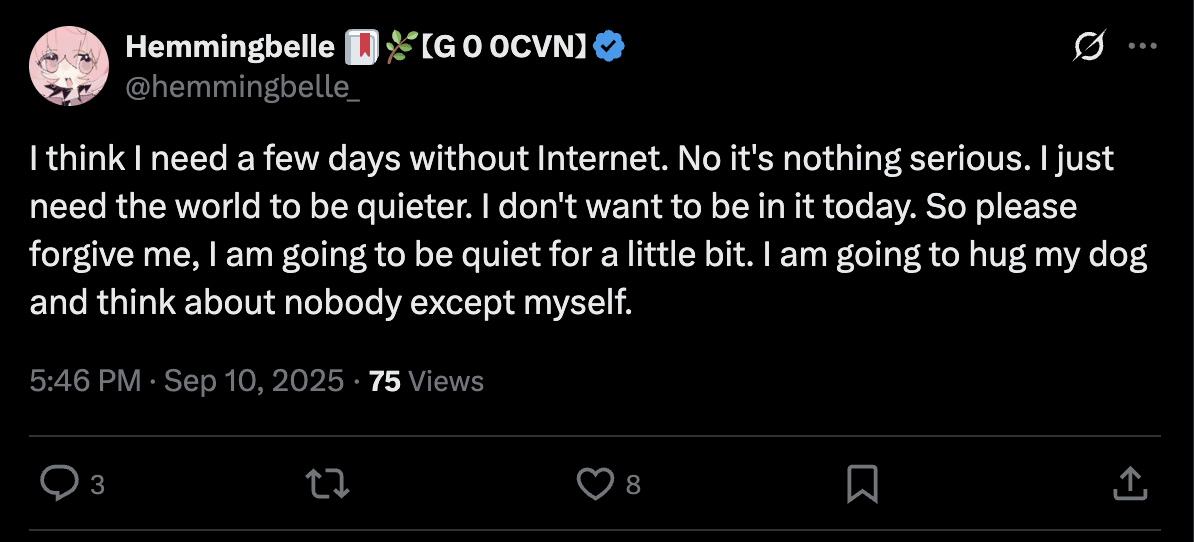Click the Sep 10, 2025 date
Image resolution: width=1194 pixels, height=542 pixels.
pos(253,381)
